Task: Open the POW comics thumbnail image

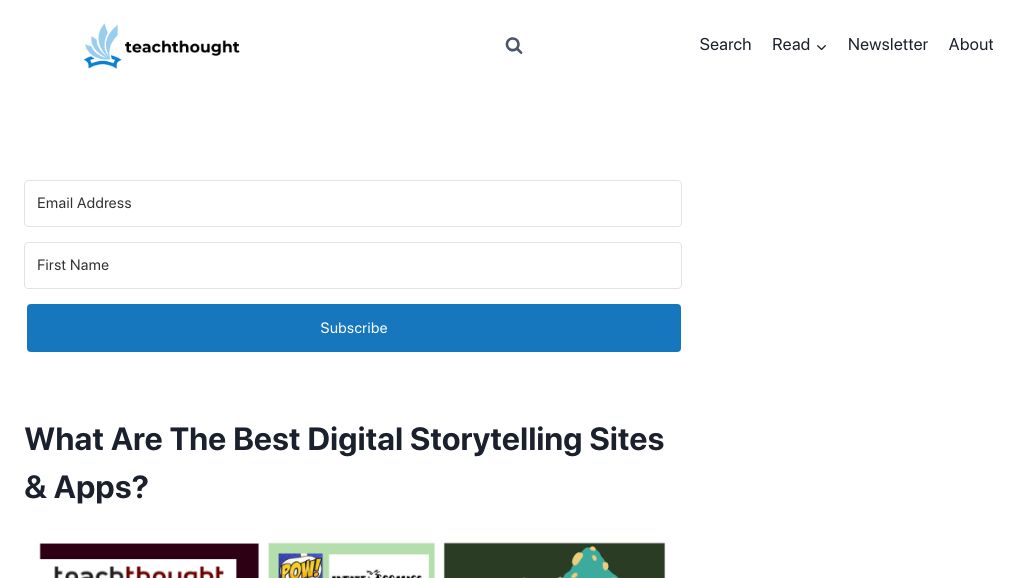Action: [351, 560]
